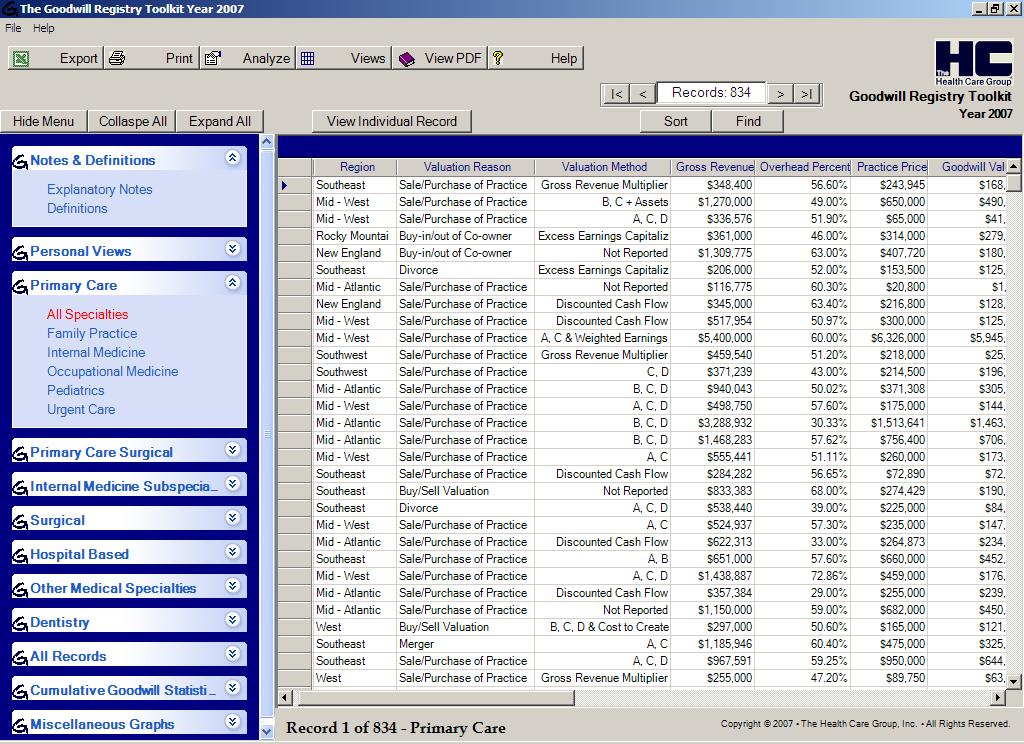The image size is (1024, 744).
Task: Click the sidebar scroll up arrow
Action: (x=266, y=142)
